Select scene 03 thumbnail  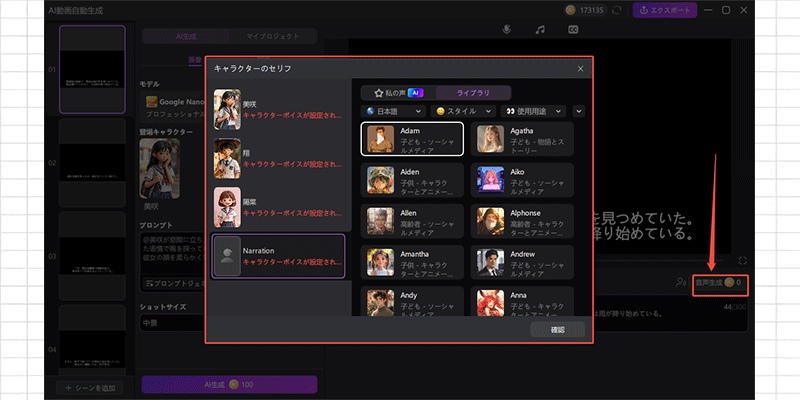coord(92,256)
